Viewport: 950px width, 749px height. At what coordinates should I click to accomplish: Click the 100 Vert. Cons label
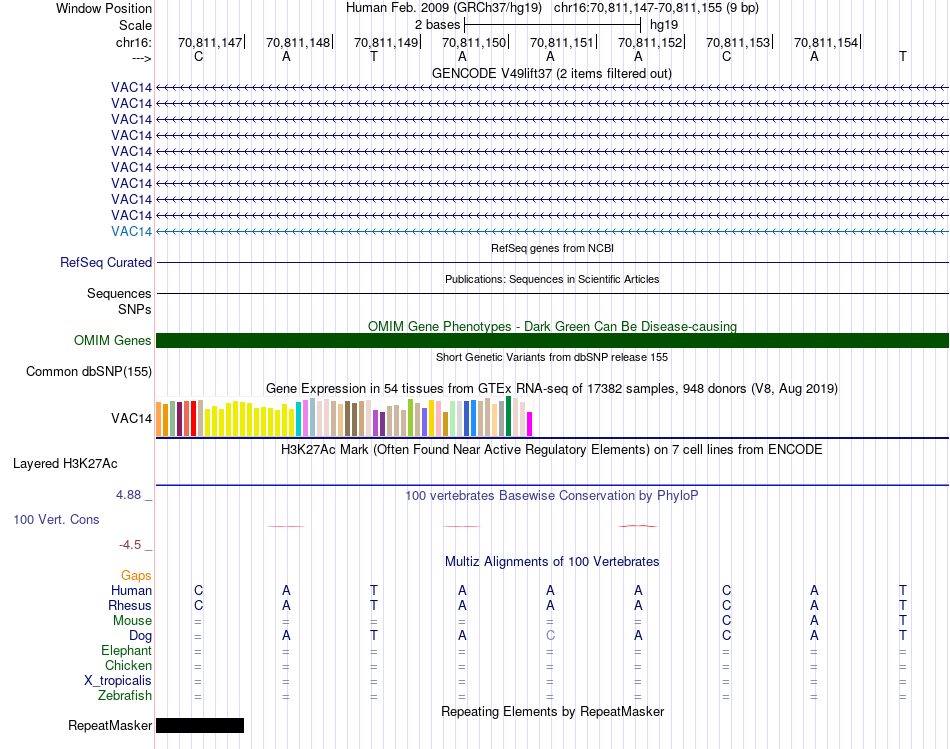click(56, 519)
